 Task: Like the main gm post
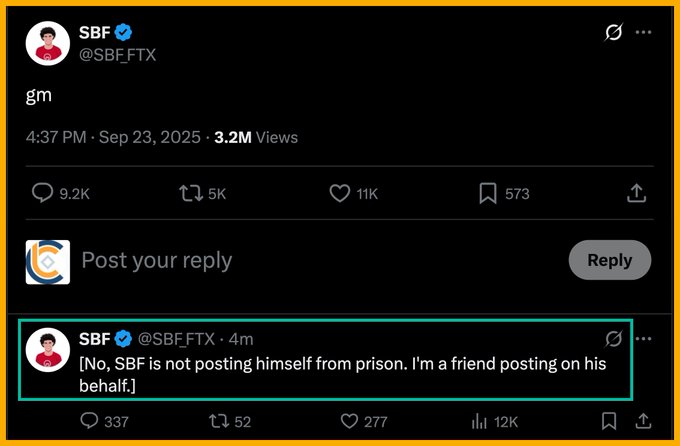click(x=340, y=194)
